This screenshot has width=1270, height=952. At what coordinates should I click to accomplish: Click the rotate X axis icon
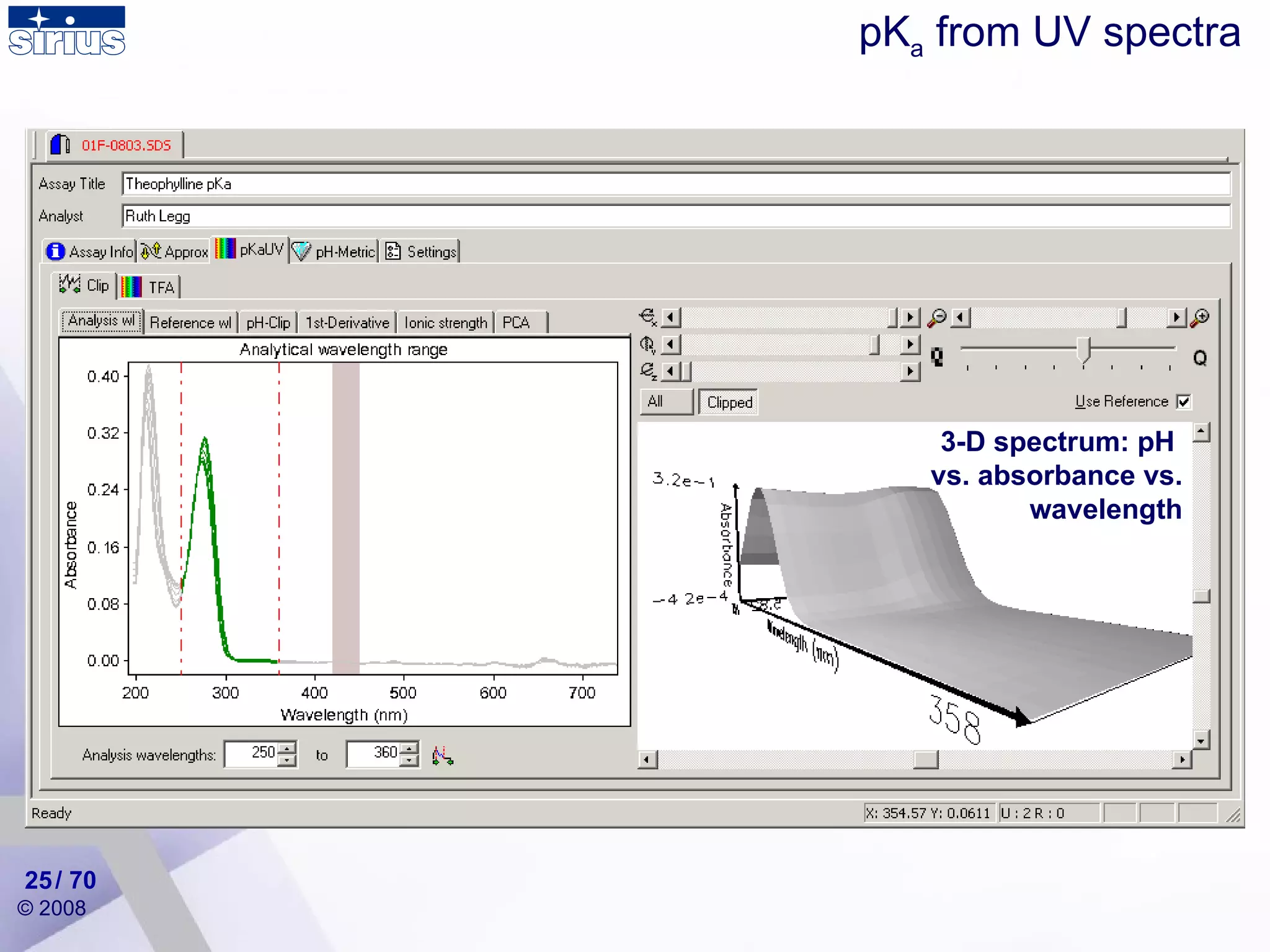coord(648,317)
